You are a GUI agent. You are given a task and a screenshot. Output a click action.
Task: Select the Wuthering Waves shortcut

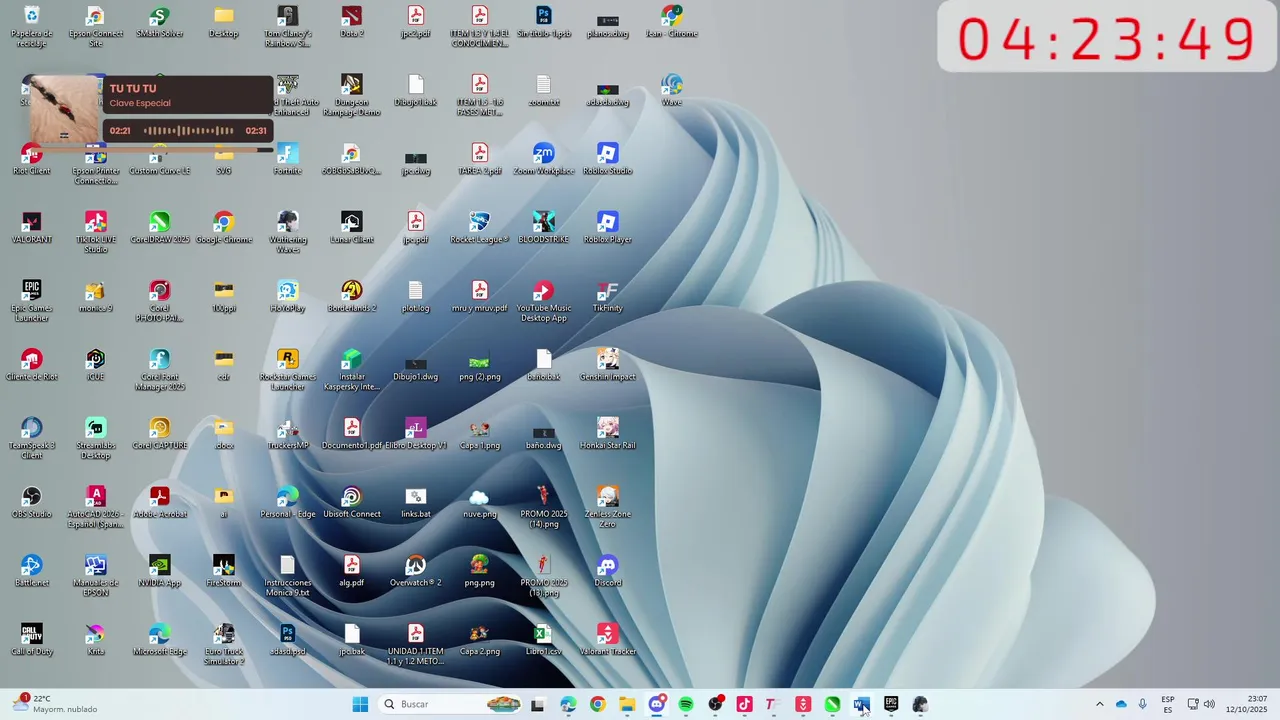[288, 232]
